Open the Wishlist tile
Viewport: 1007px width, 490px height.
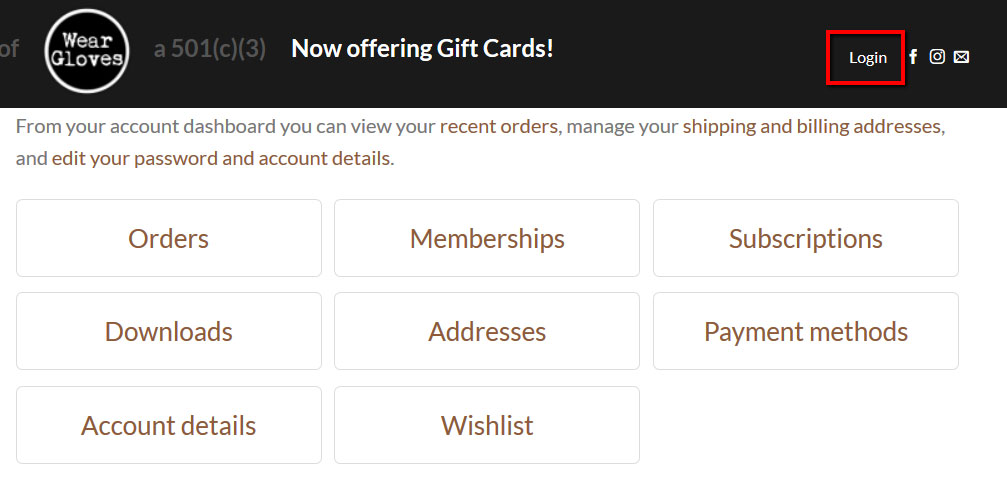click(487, 425)
